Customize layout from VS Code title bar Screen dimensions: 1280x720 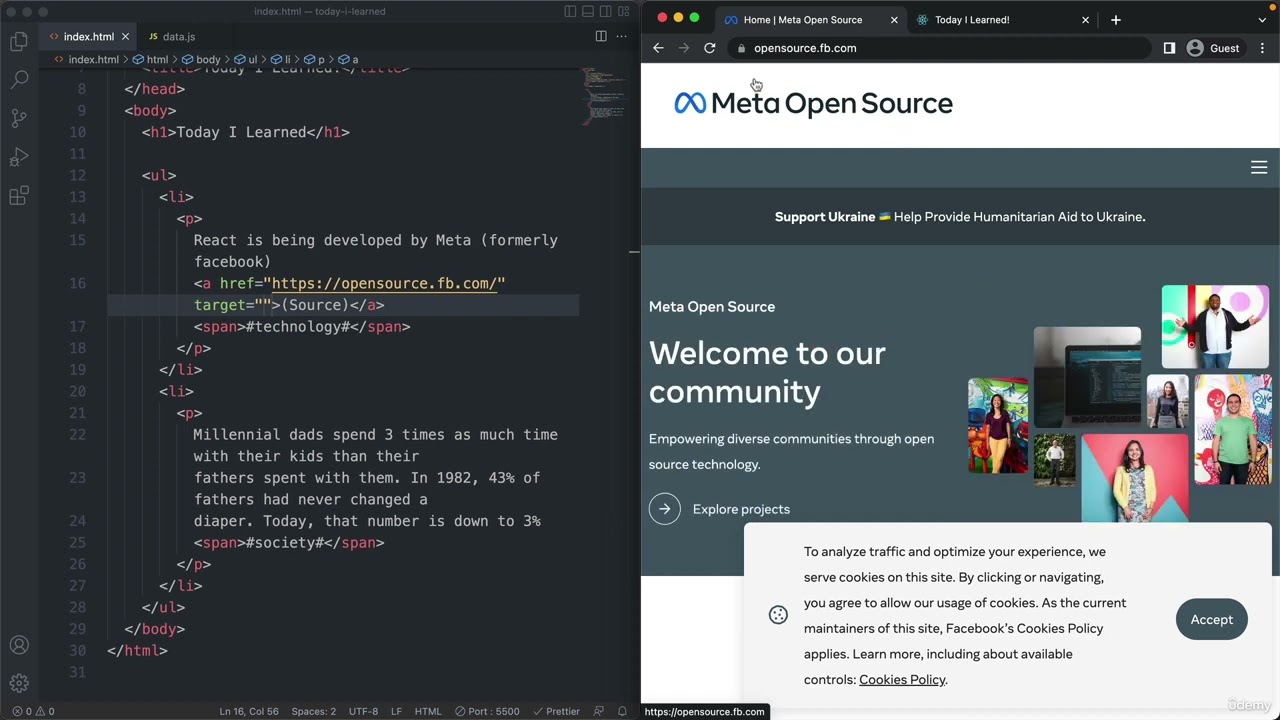624,12
